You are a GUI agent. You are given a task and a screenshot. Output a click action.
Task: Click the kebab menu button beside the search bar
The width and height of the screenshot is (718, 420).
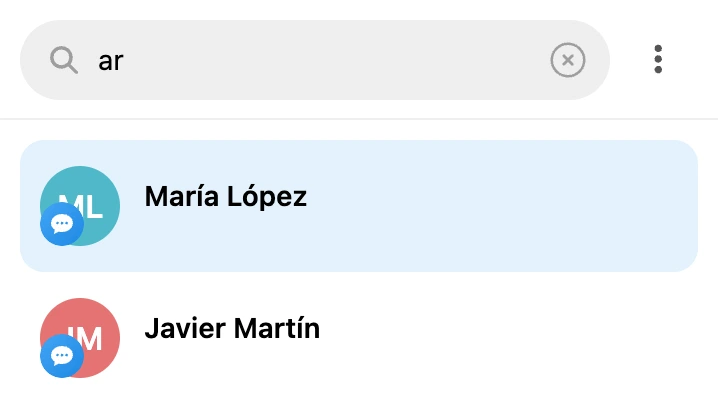pos(658,59)
